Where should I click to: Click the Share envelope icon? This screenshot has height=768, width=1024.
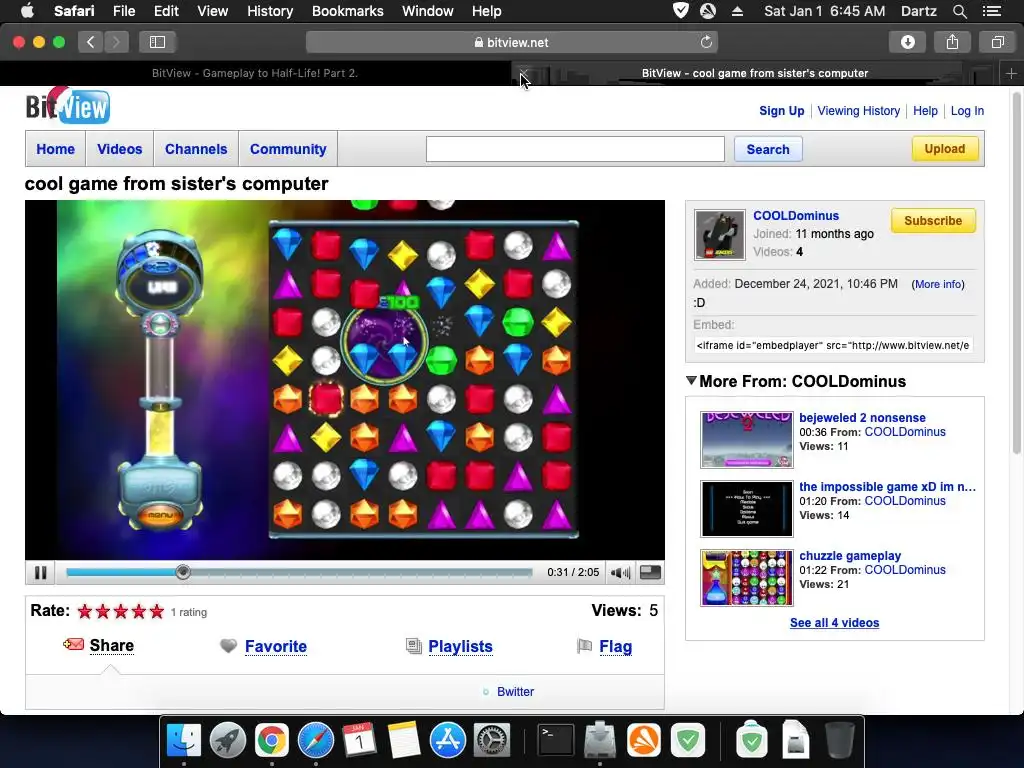point(73,645)
